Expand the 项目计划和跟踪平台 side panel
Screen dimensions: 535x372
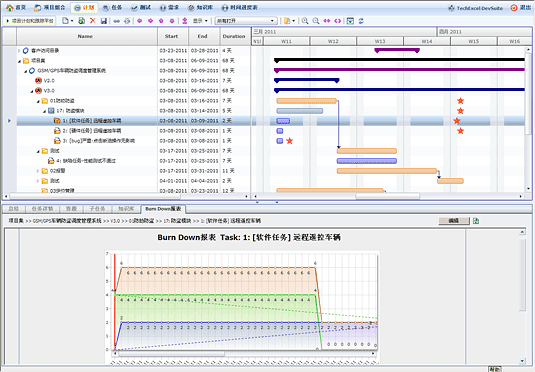pyautogui.click(x=30, y=21)
